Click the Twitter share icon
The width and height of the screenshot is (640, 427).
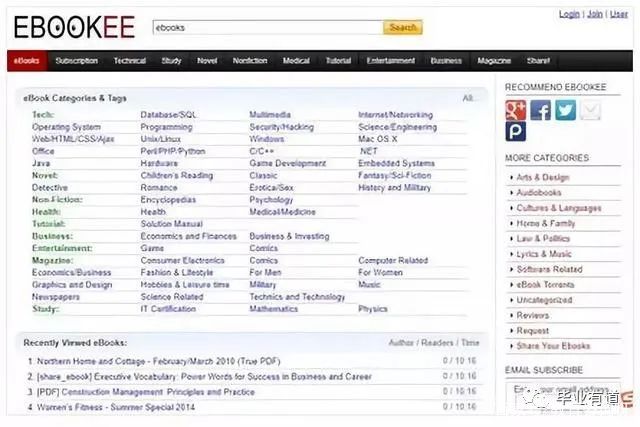coord(565,110)
